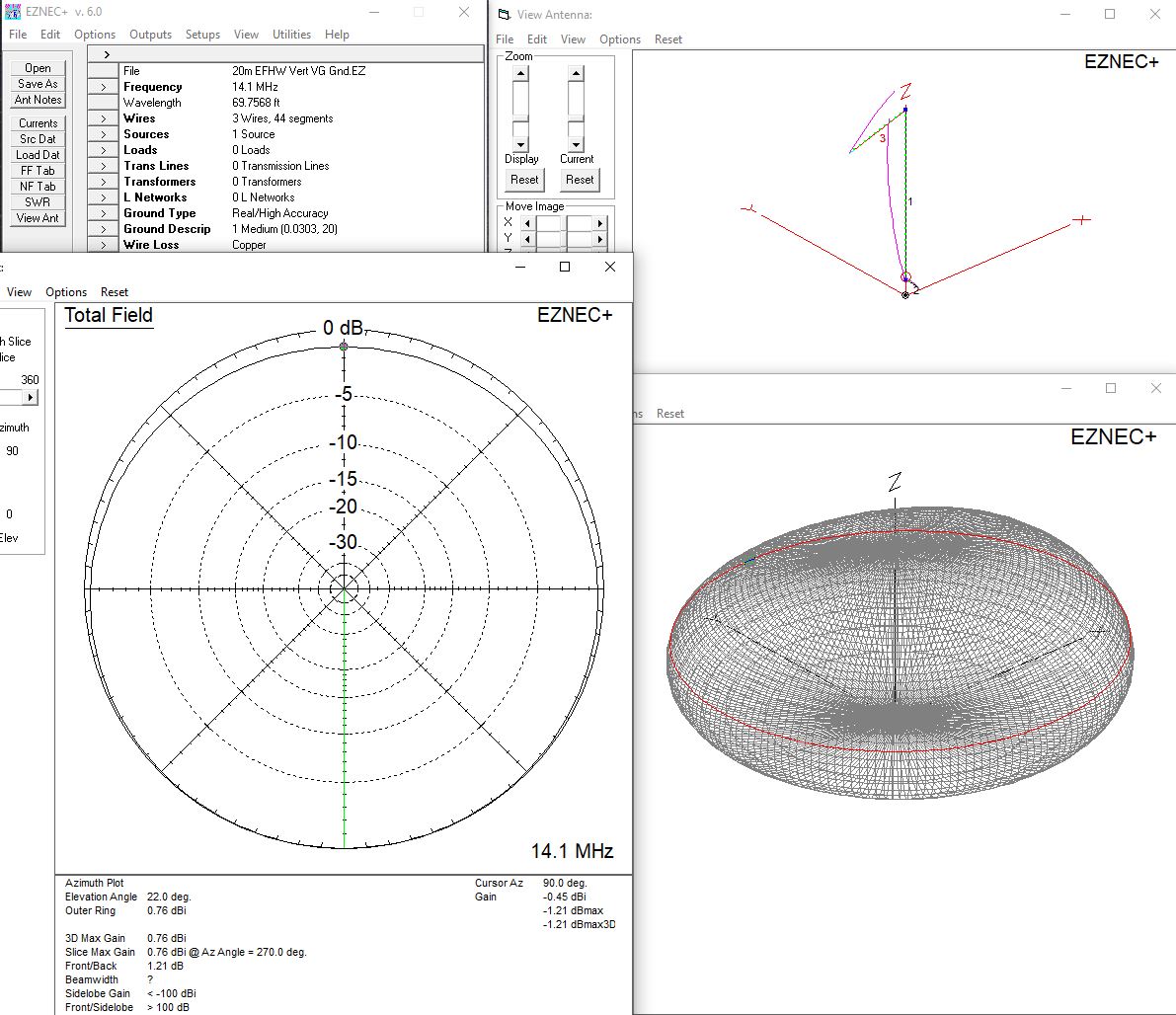Viewport: 1176px width, 1015px height.
Task: Expand the Wires row chevron
Action: pyautogui.click(x=103, y=117)
